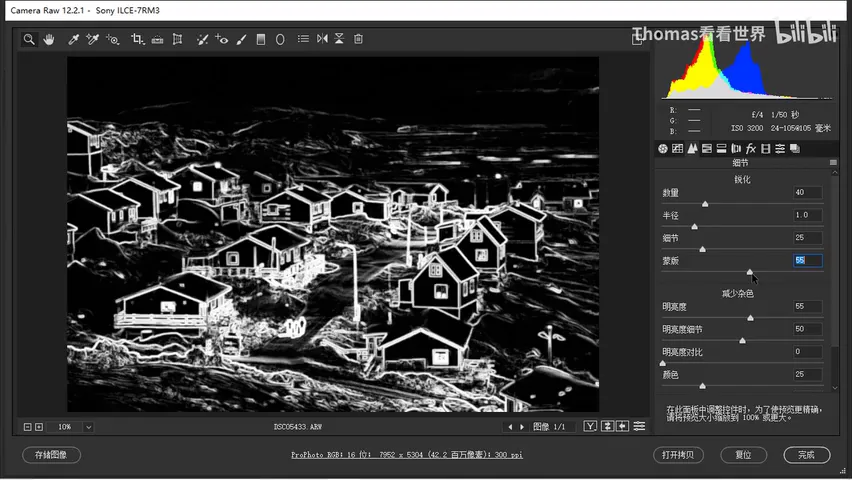Click the 打开拷贝 button
Screen dimensions: 852x480
click(678, 455)
